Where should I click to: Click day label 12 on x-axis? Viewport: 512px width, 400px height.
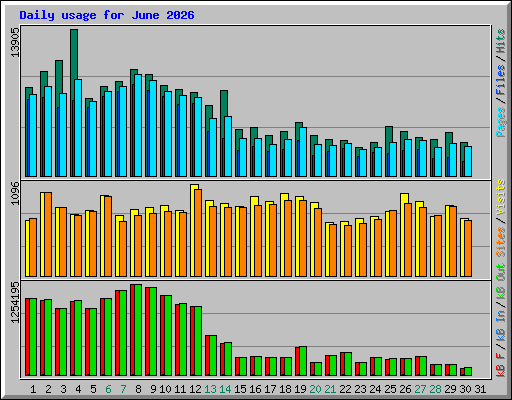[x=195, y=389]
